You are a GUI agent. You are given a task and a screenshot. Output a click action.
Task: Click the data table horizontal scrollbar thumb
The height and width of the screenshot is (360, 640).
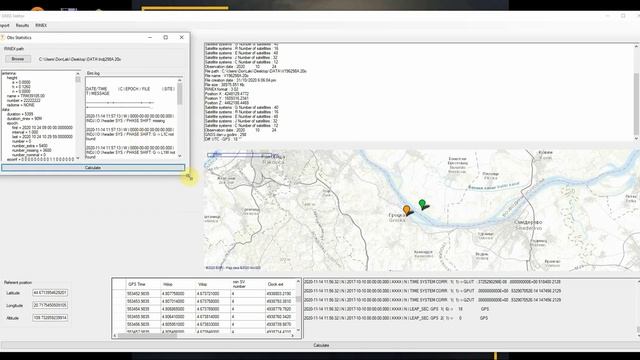(x=147, y=336)
